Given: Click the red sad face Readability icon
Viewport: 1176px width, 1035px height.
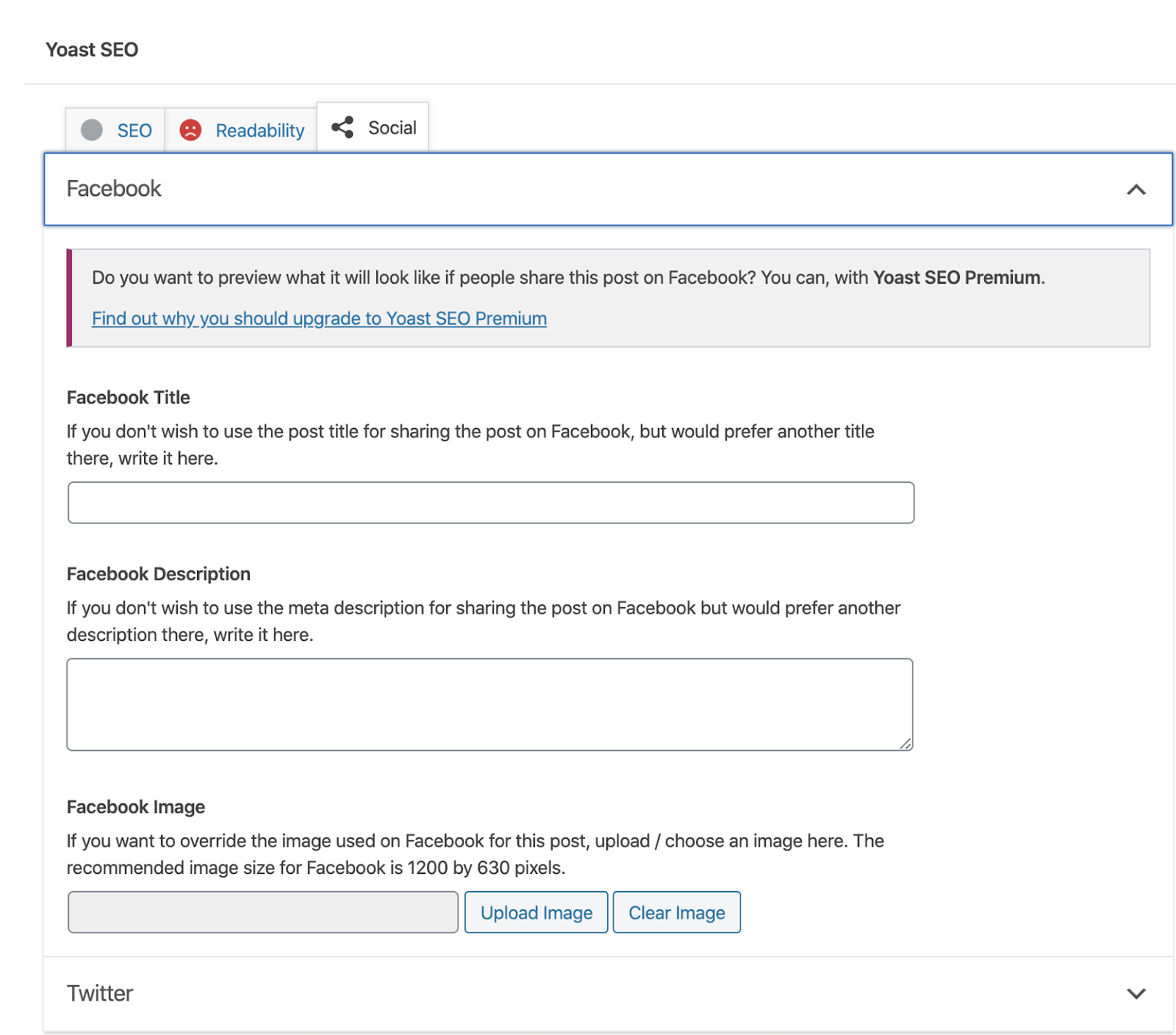Looking at the screenshot, I should click(190, 130).
